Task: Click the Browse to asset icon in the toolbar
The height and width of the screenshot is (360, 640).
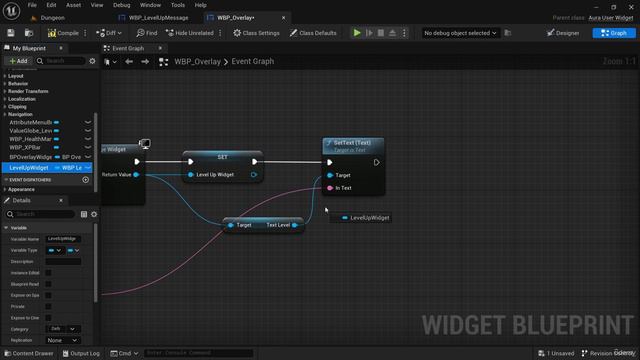Action: click(x=29, y=33)
